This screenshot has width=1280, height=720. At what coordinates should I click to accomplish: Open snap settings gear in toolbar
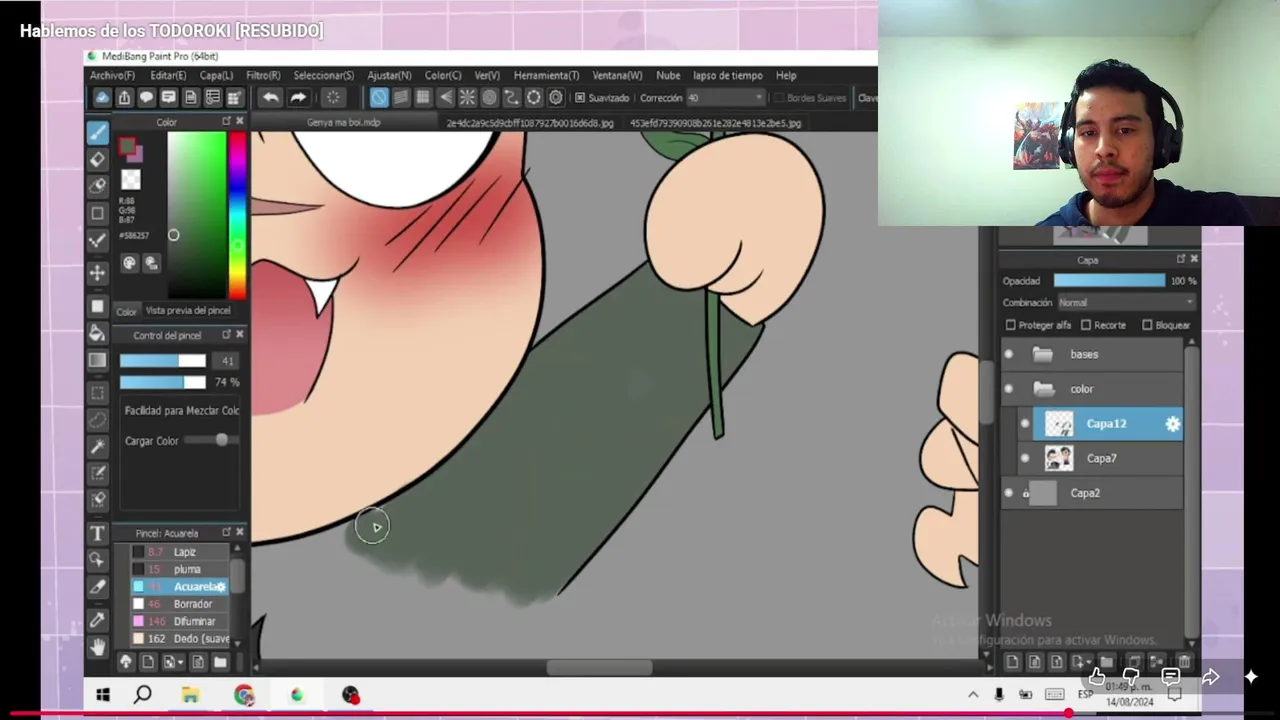pos(556,97)
